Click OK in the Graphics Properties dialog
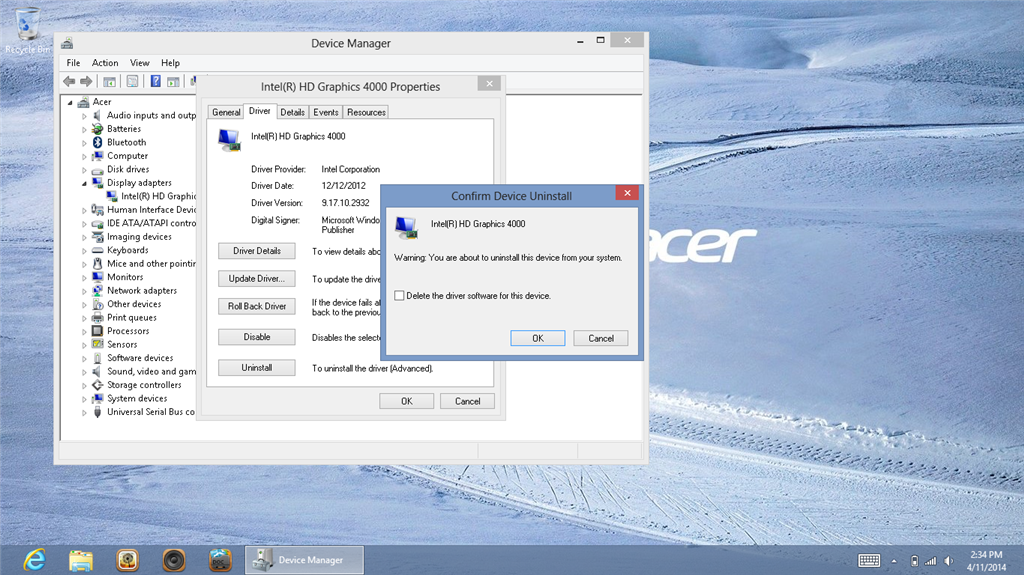The width and height of the screenshot is (1024, 575). (x=406, y=401)
